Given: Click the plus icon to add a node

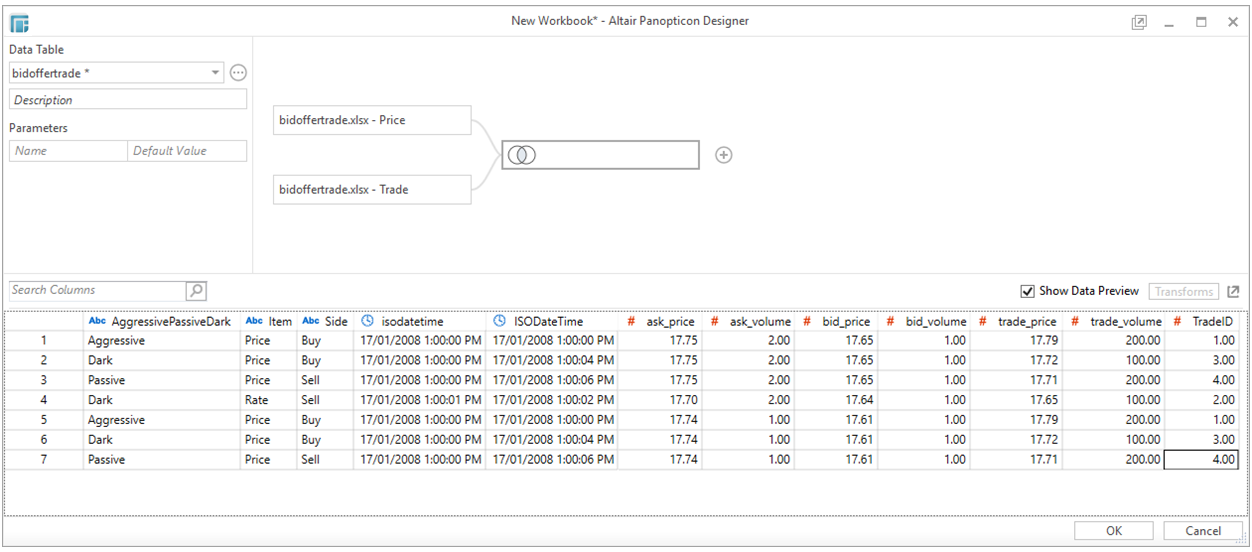Looking at the screenshot, I should (x=724, y=155).
